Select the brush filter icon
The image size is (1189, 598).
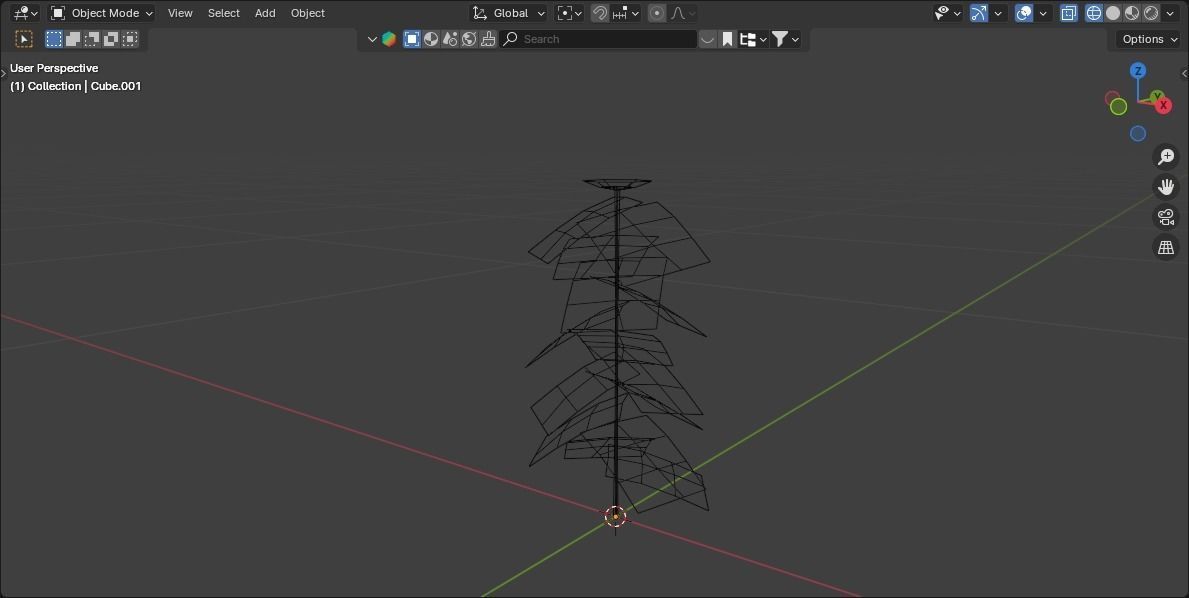coord(488,39)
